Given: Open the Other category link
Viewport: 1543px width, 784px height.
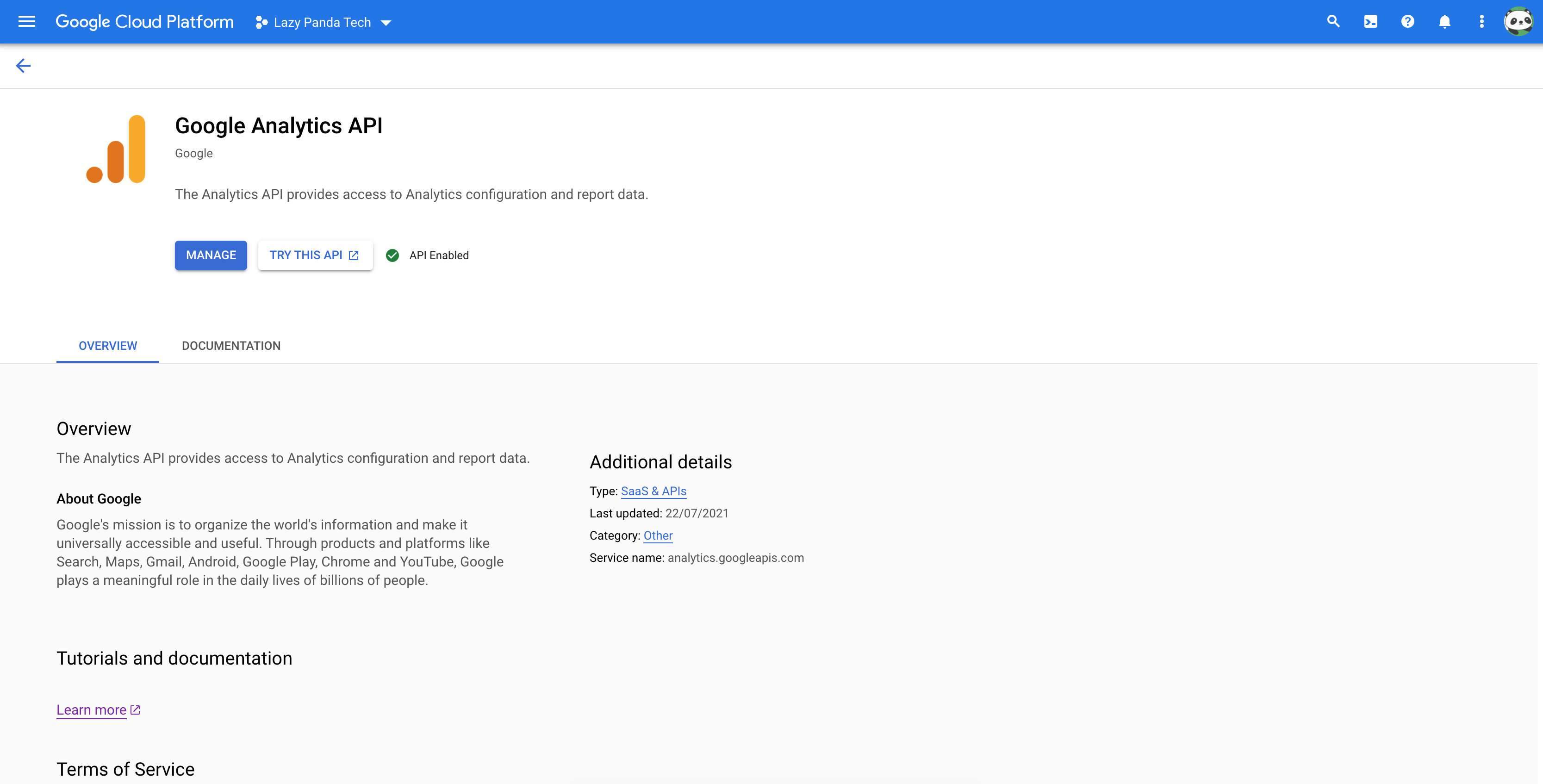Looking at the screenshot, I should (658, 535).
